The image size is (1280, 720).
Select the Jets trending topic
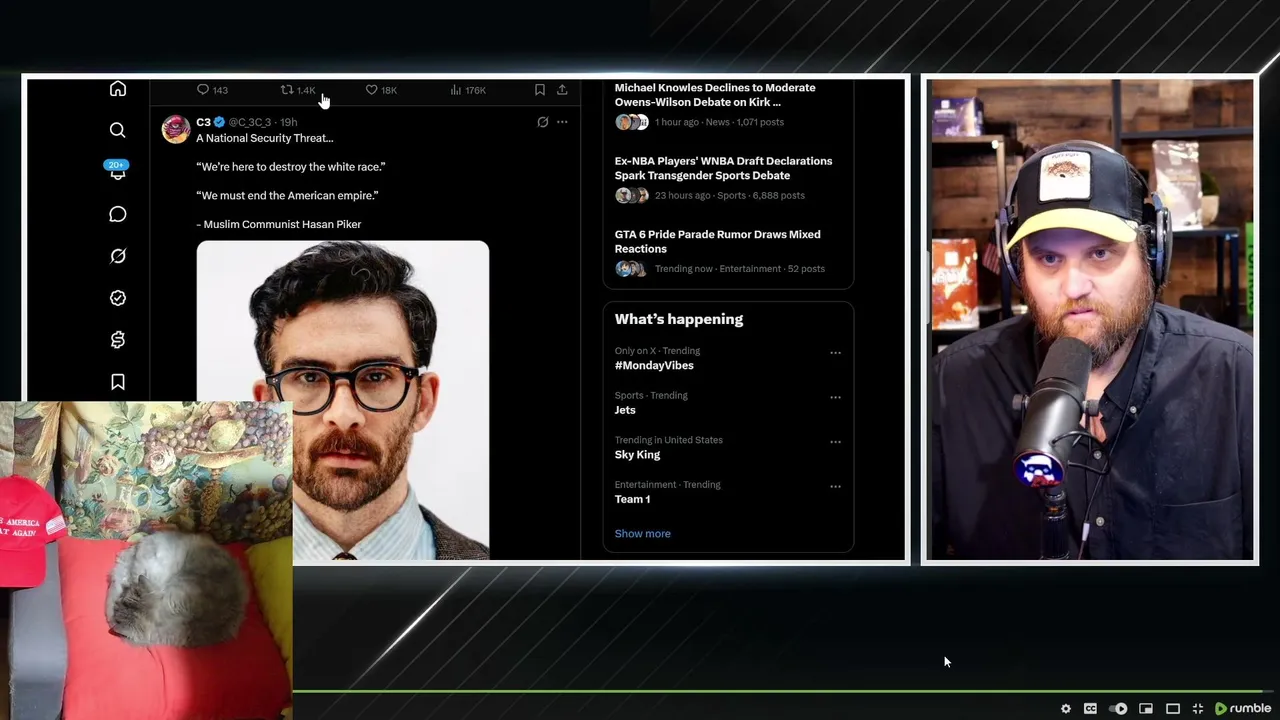(625, 410)
